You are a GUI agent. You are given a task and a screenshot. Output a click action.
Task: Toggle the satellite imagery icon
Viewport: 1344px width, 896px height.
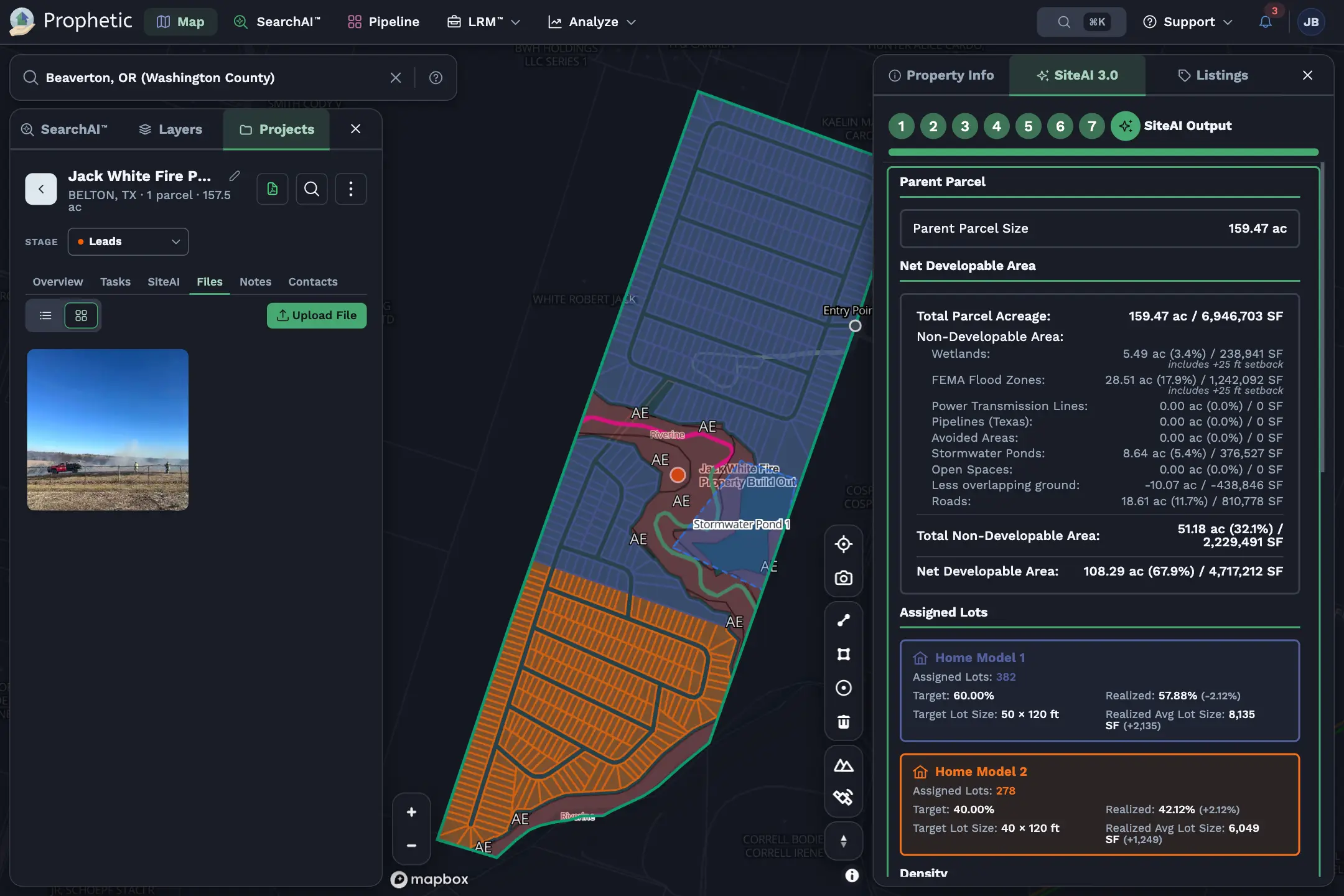click(x=844, y=798)
